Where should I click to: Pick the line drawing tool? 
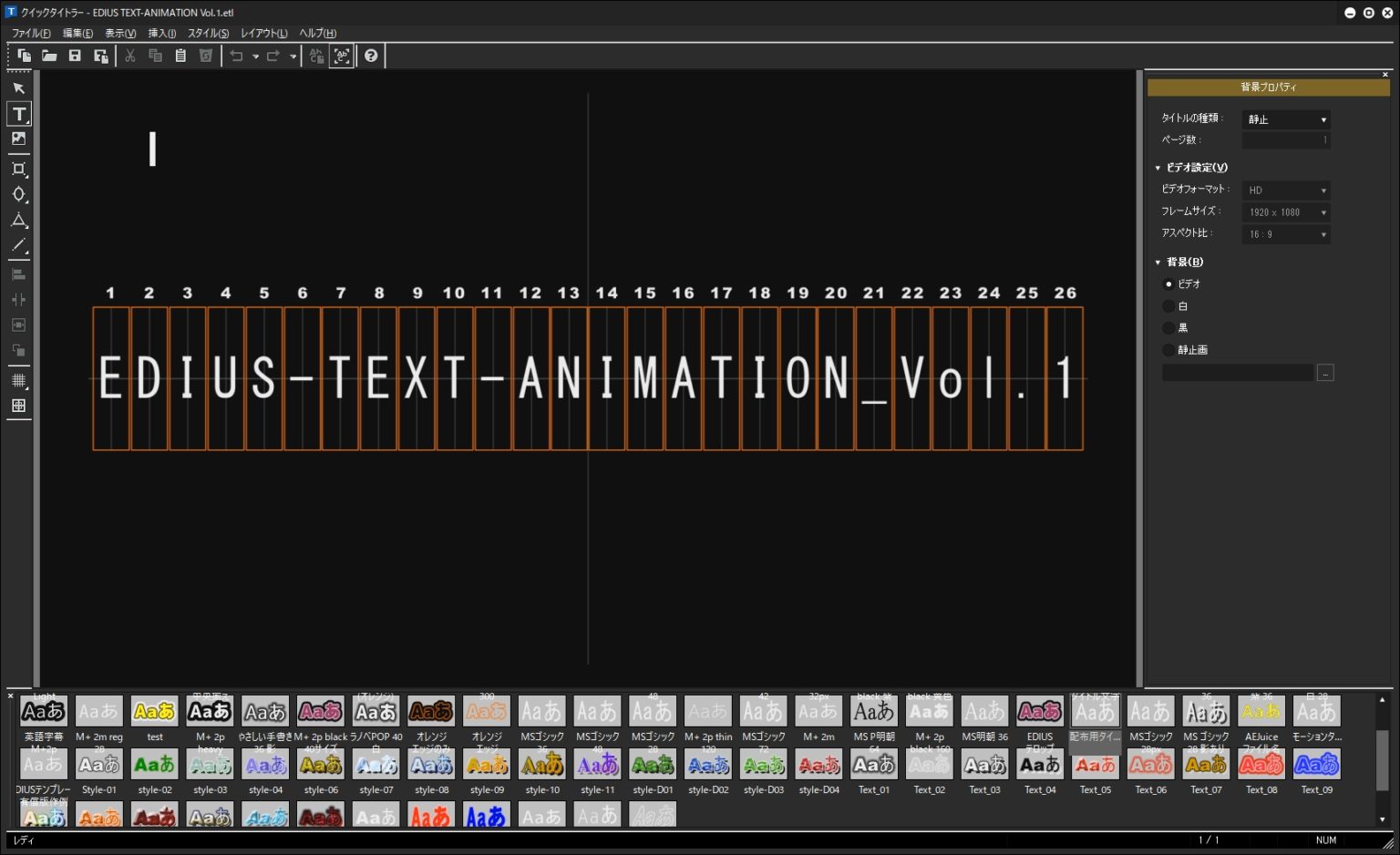pyautogui.click(x=18, y=246)
